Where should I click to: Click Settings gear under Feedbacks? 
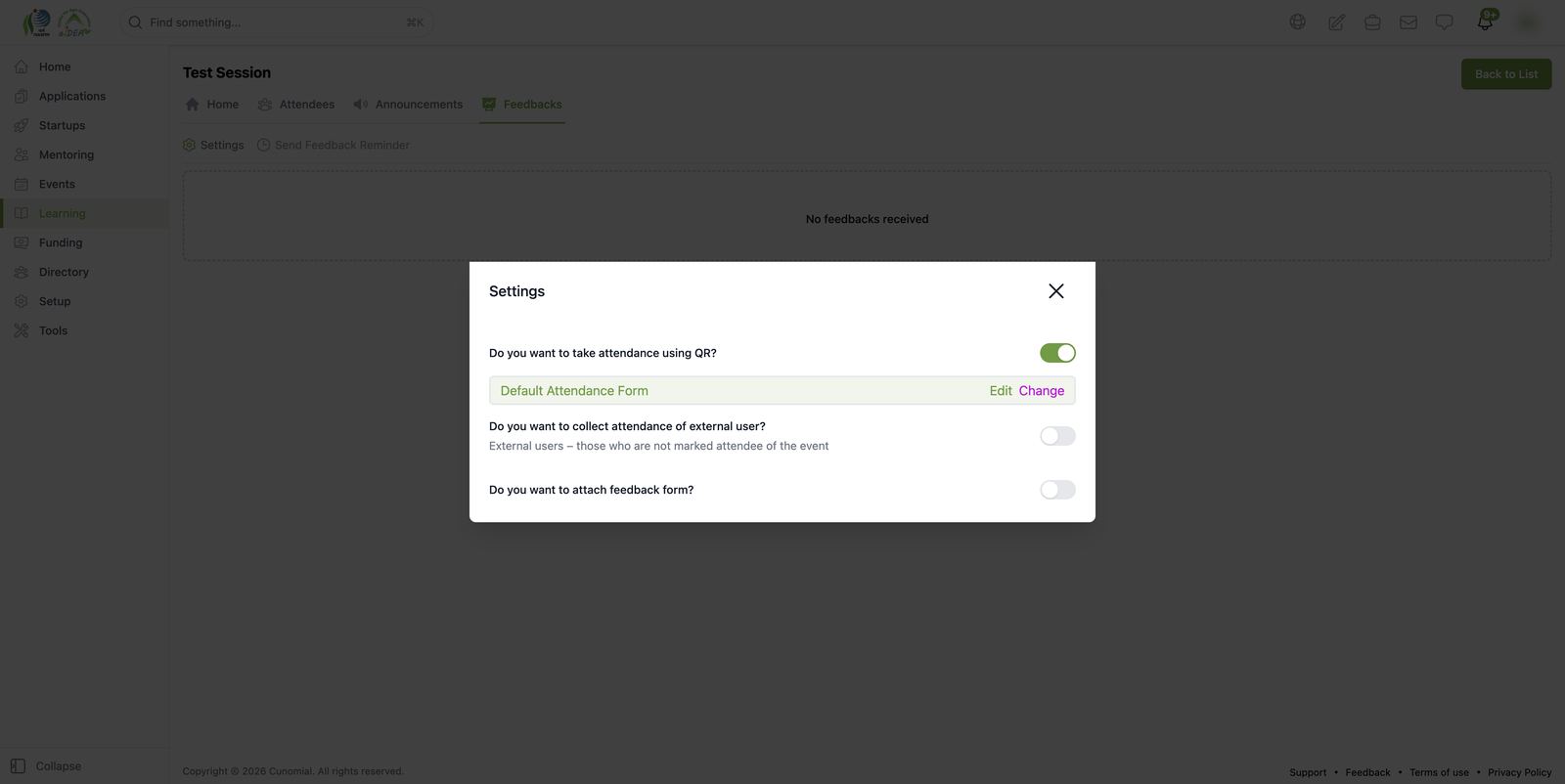[x=213, y=145]
